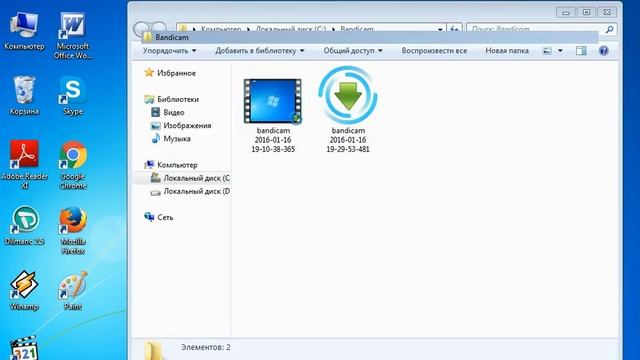Select the 321 Media Player Classic shortcut
Image resolution: width=640 pixels, height=360 pixels.
point(24,348)
